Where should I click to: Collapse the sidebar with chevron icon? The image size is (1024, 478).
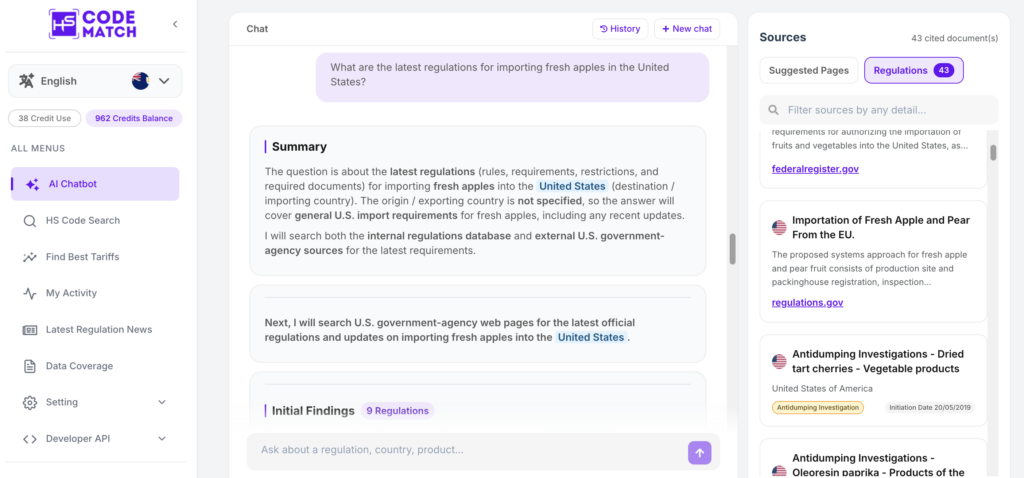(x=175, y=24)
